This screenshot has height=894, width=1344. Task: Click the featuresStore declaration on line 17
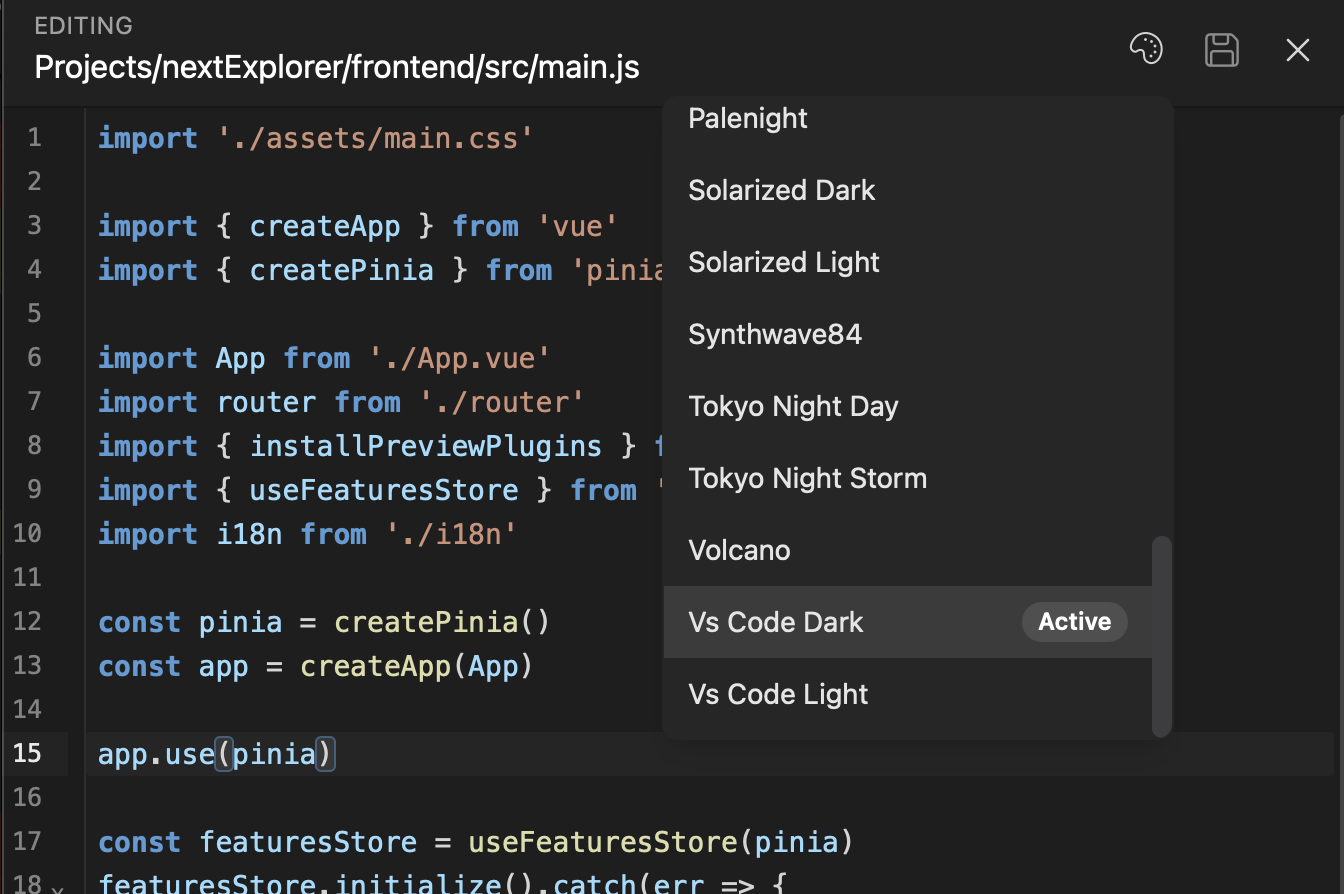point(308,842)
